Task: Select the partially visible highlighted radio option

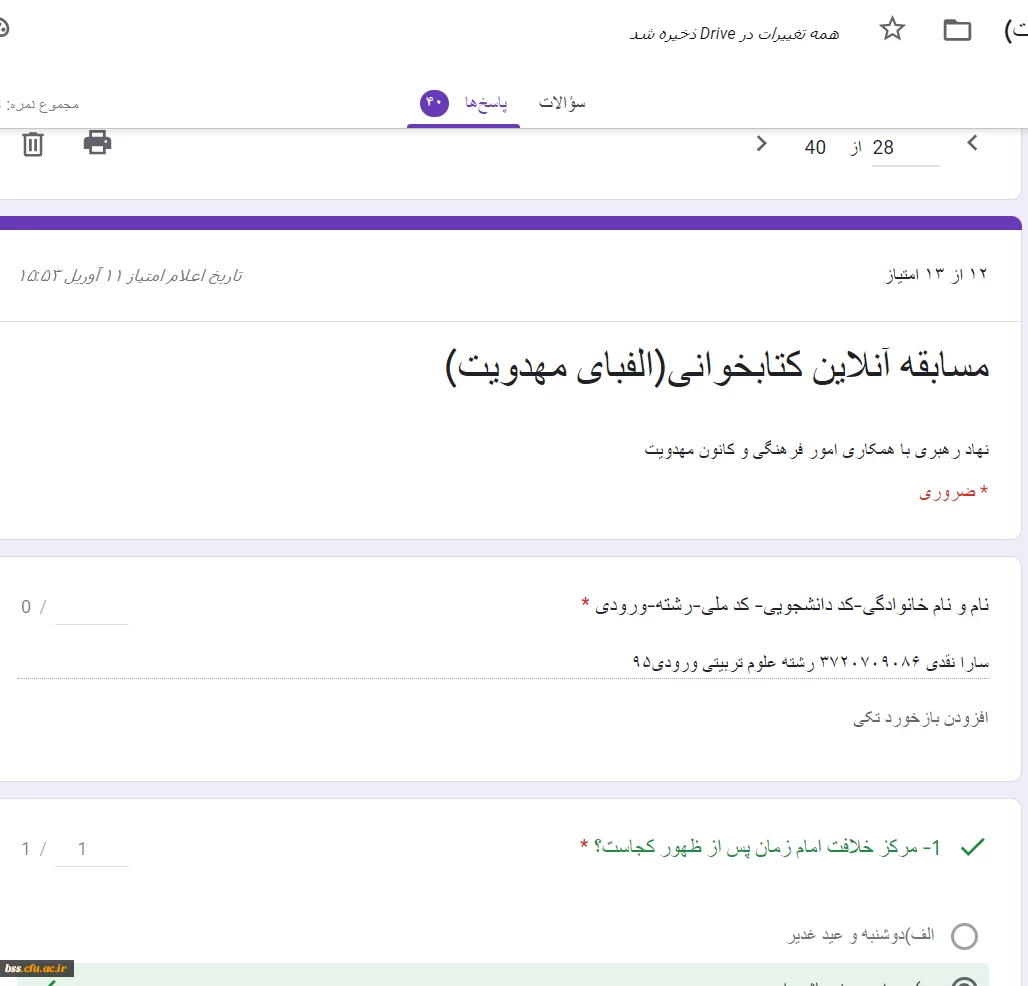Action: tap(964, 980)
